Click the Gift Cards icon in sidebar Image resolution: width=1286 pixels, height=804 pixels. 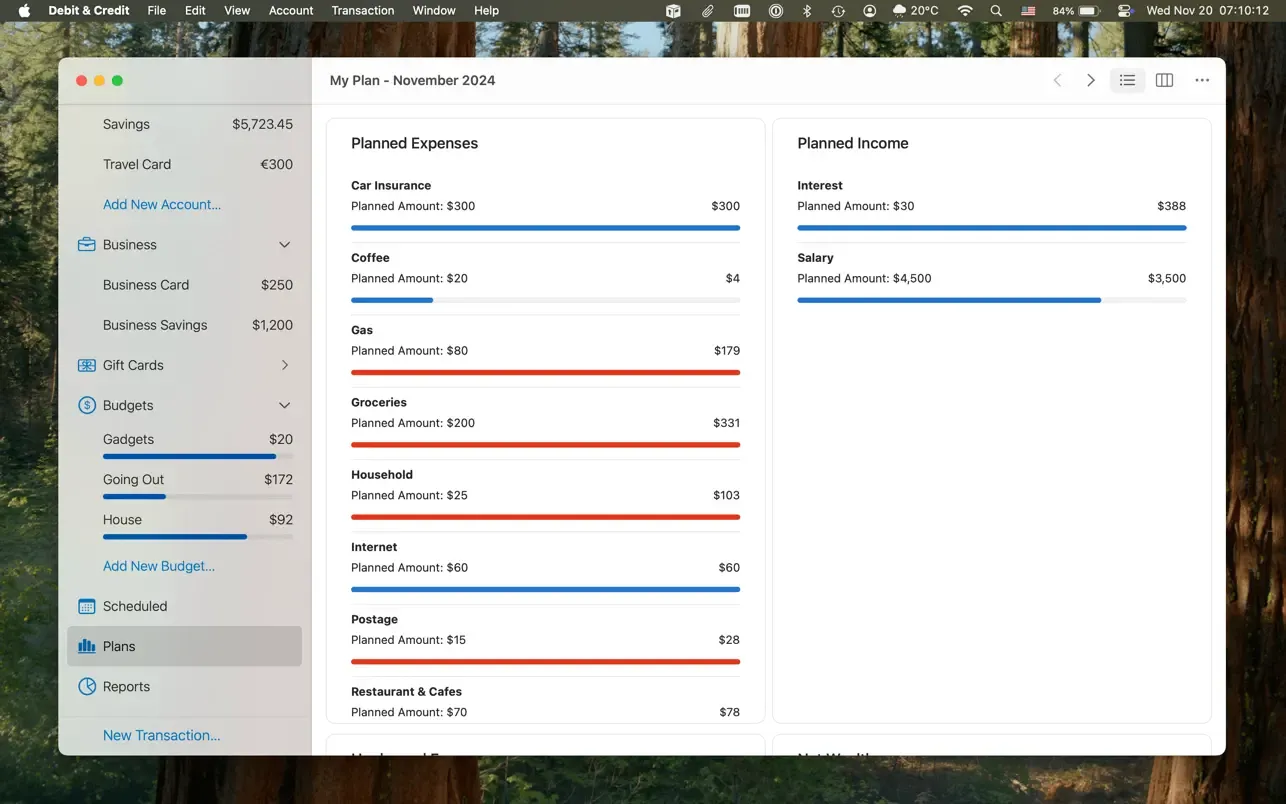click(87, 365)
